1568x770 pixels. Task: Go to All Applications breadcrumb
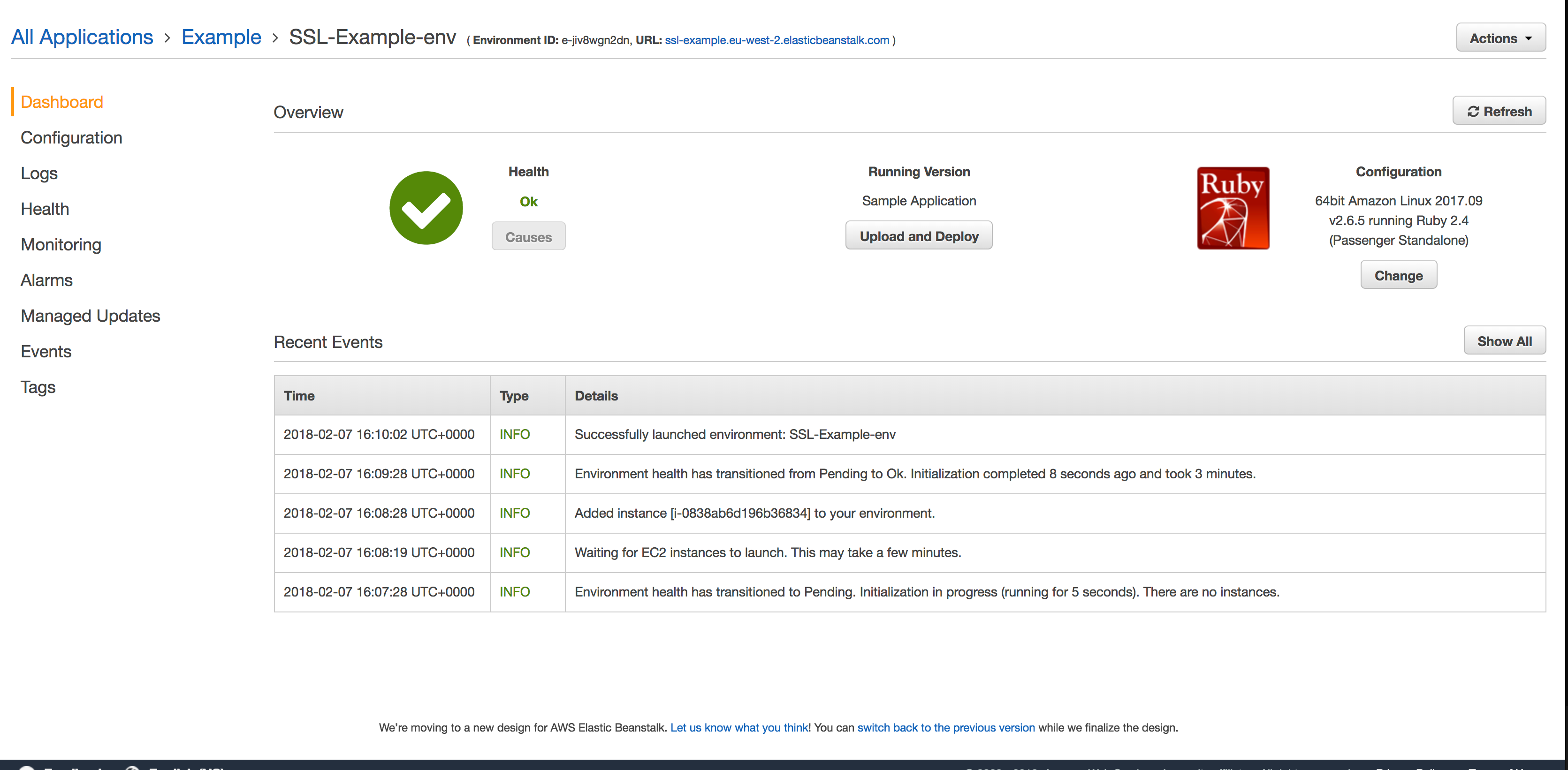coord(82,37)
